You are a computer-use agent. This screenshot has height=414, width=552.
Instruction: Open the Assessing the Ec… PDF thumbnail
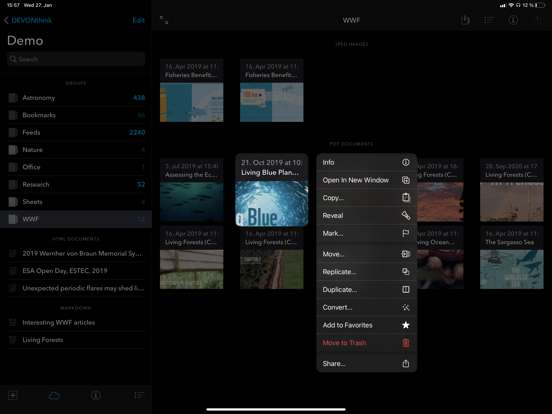(192, 190)
